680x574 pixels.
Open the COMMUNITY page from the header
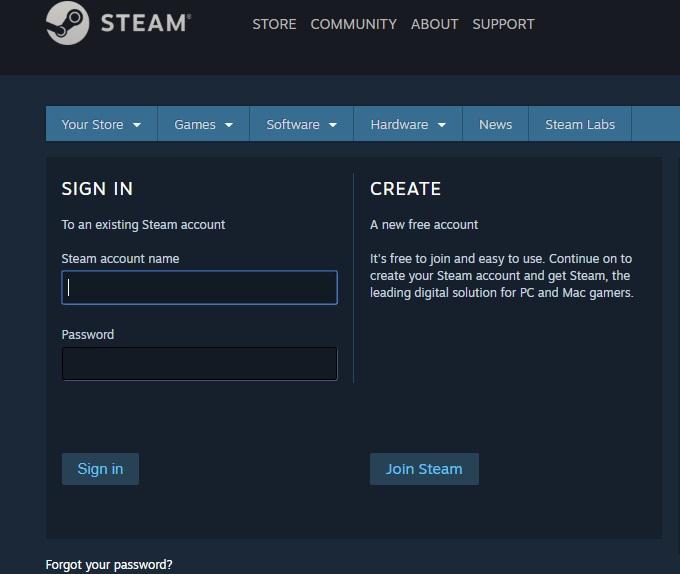353,24
